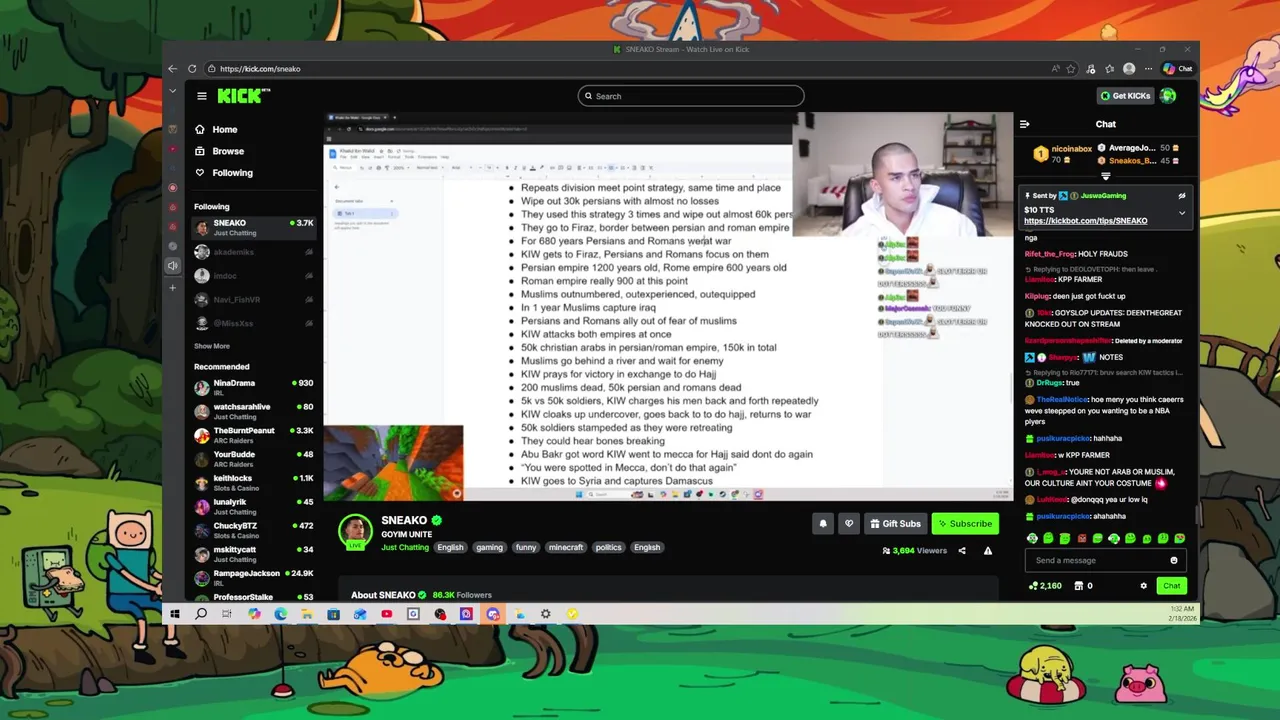The height and width of the screenshot is (720, 1280).
Task: Open ChuckyBTZ recommended channel
Action: tap(254, 530)
